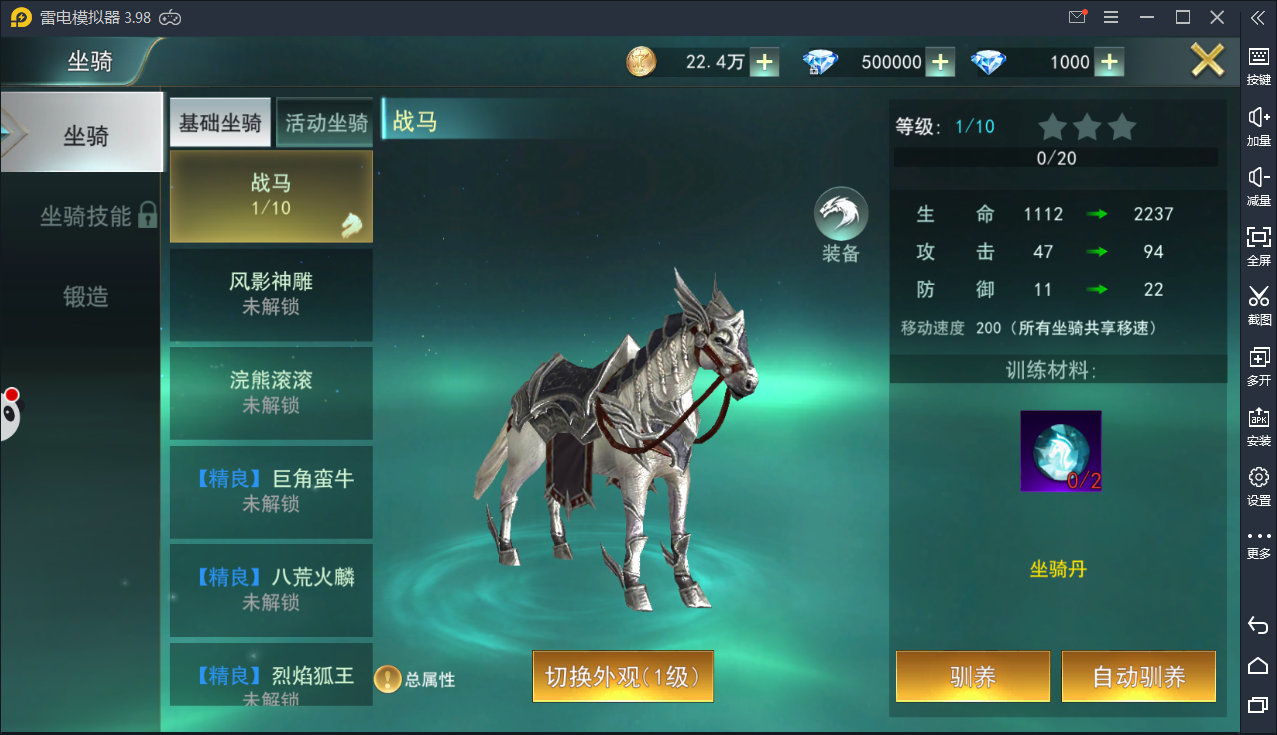Image resolution: width=1277 pixels, height=735 pixels.
Task: Add diamonds next to 500000 balance
Action: click(x=939, y=62)
